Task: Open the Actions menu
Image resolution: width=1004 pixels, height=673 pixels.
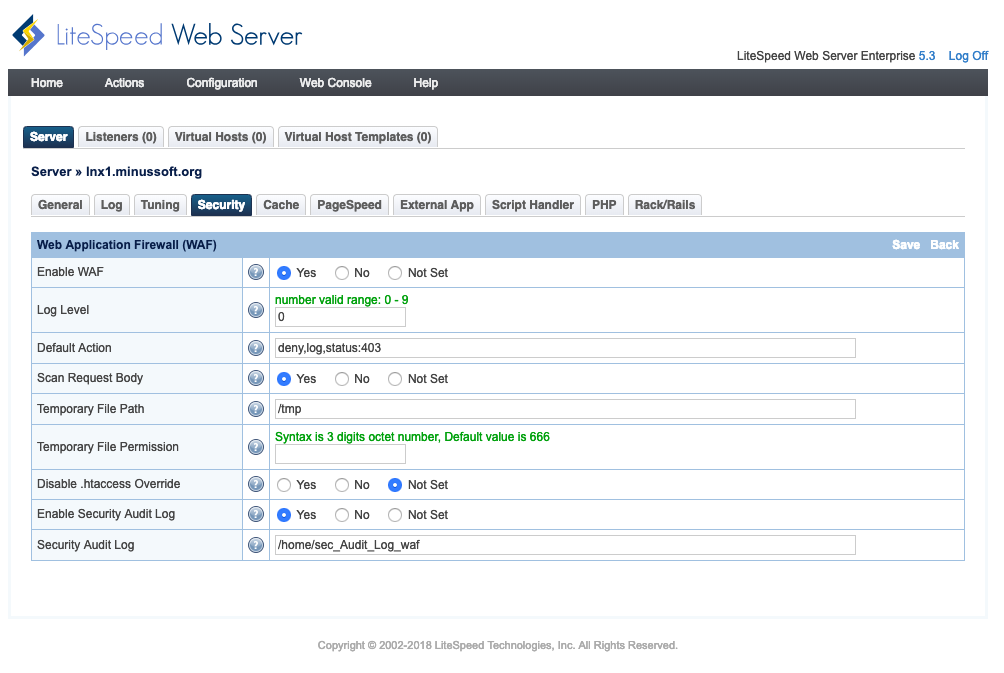Action: [124, 83]
